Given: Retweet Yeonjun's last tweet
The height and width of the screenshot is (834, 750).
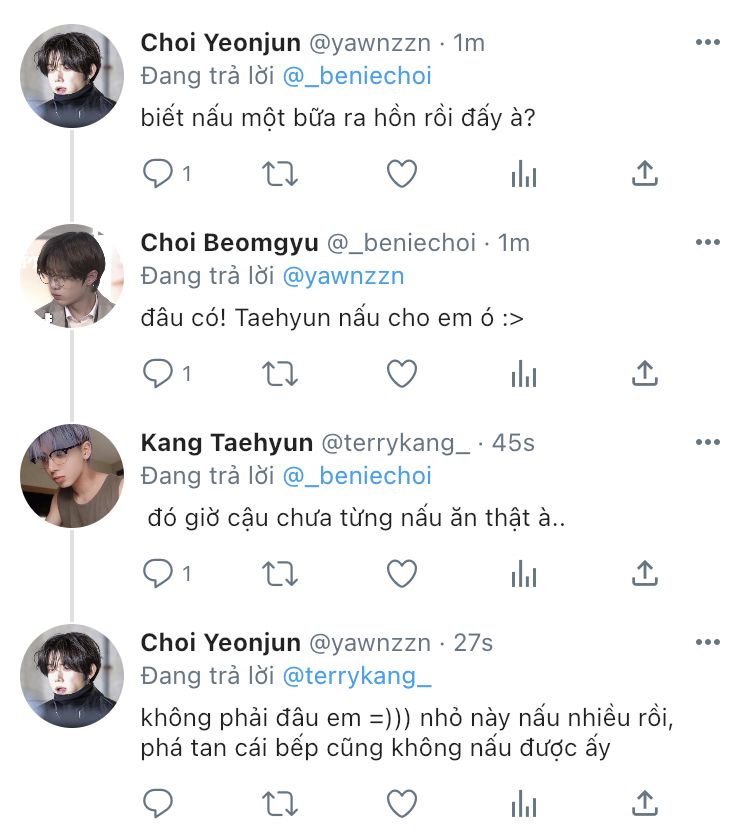Looking at the screenshot, I should click(280, 803).
